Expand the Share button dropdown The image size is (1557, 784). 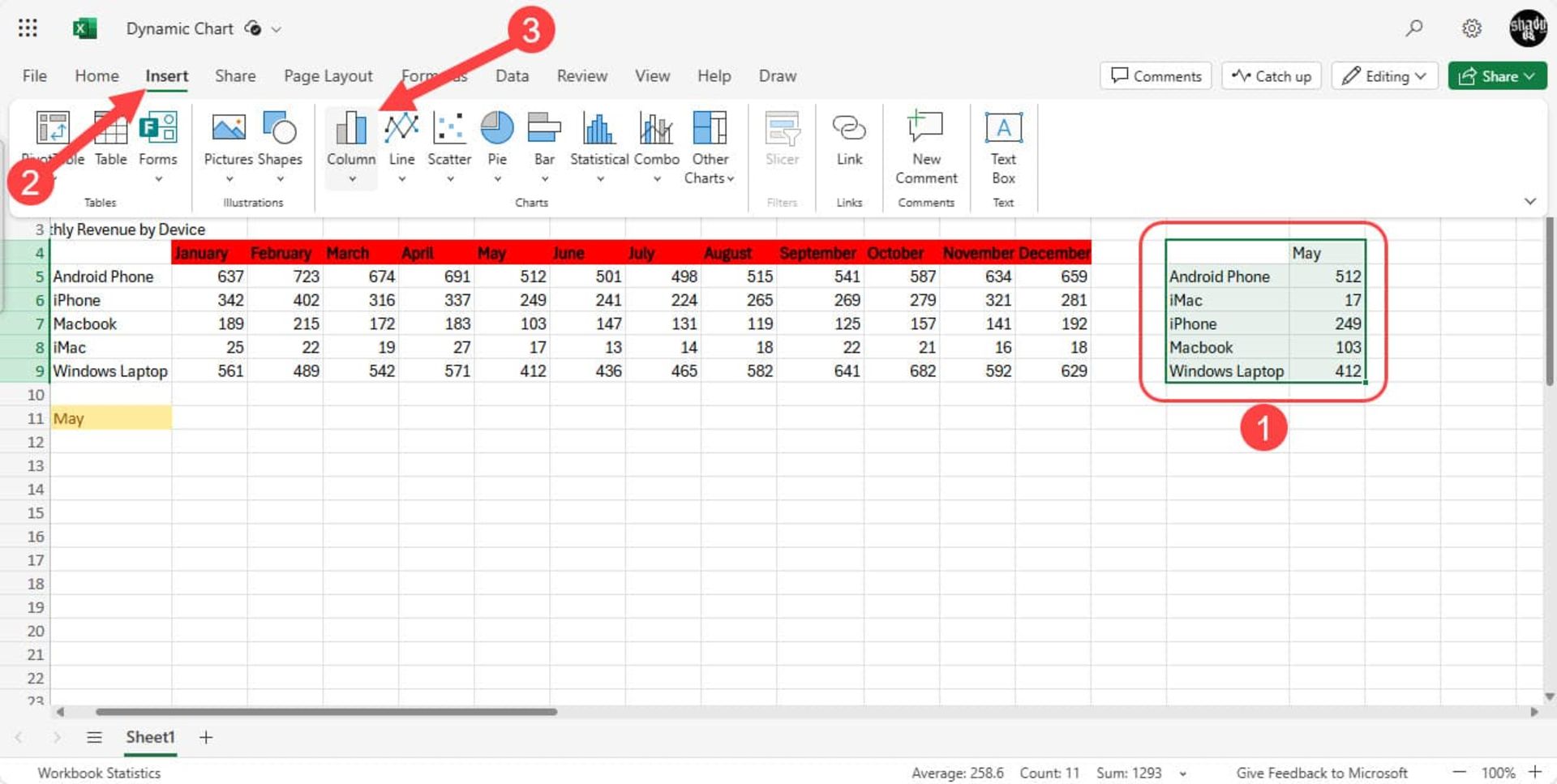point(1529,76)
